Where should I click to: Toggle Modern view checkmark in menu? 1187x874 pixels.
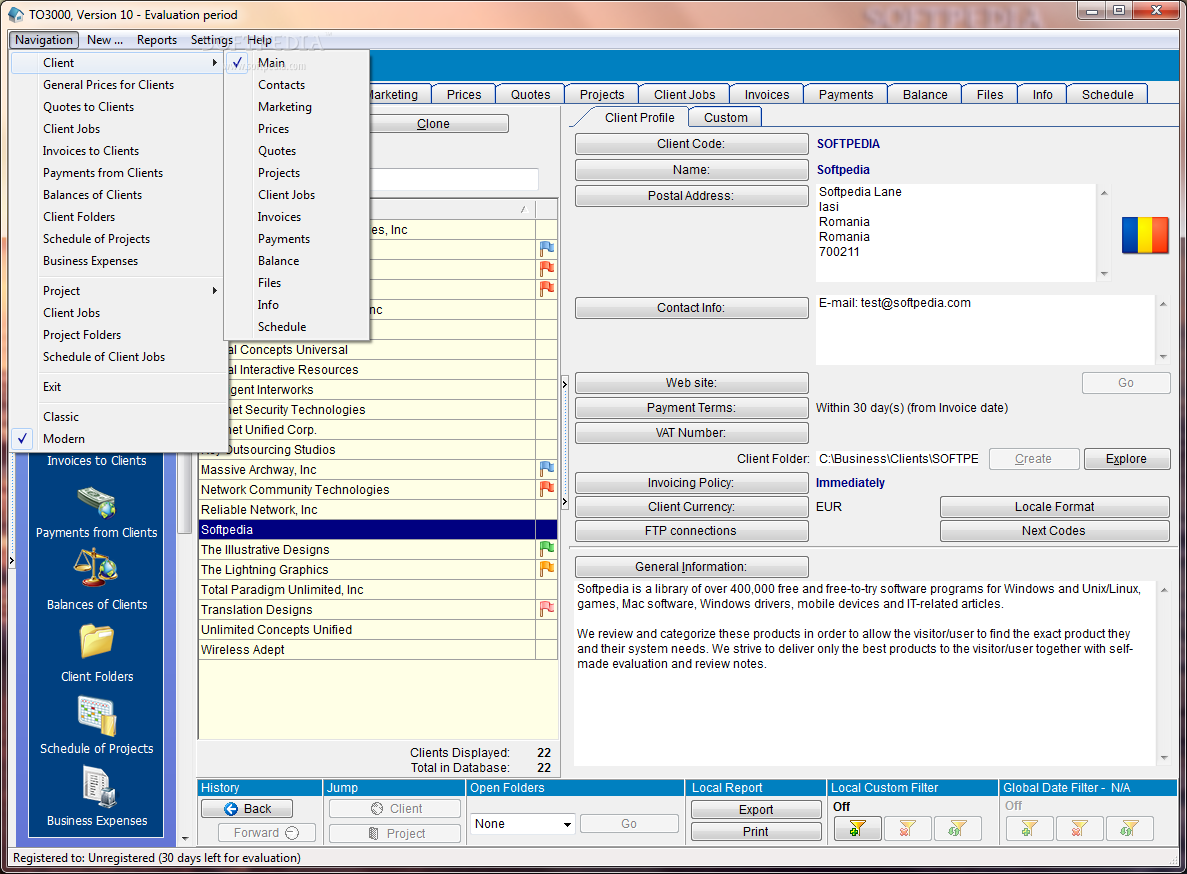click(x=23, y=438)
